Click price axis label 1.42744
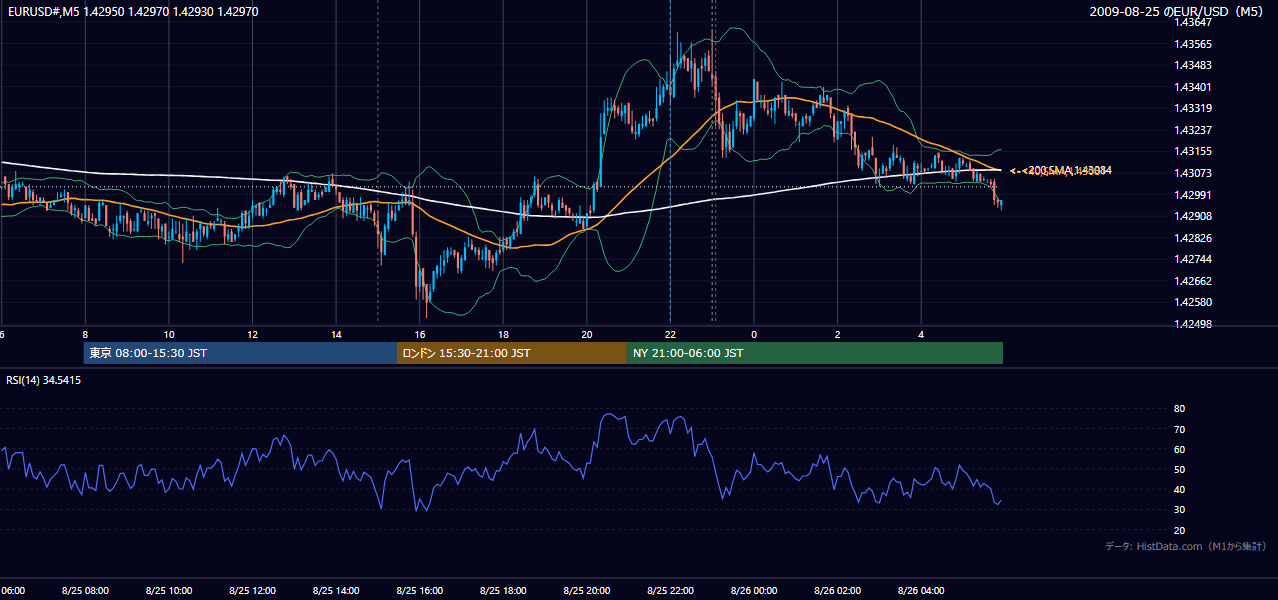 pos(1193,259)
